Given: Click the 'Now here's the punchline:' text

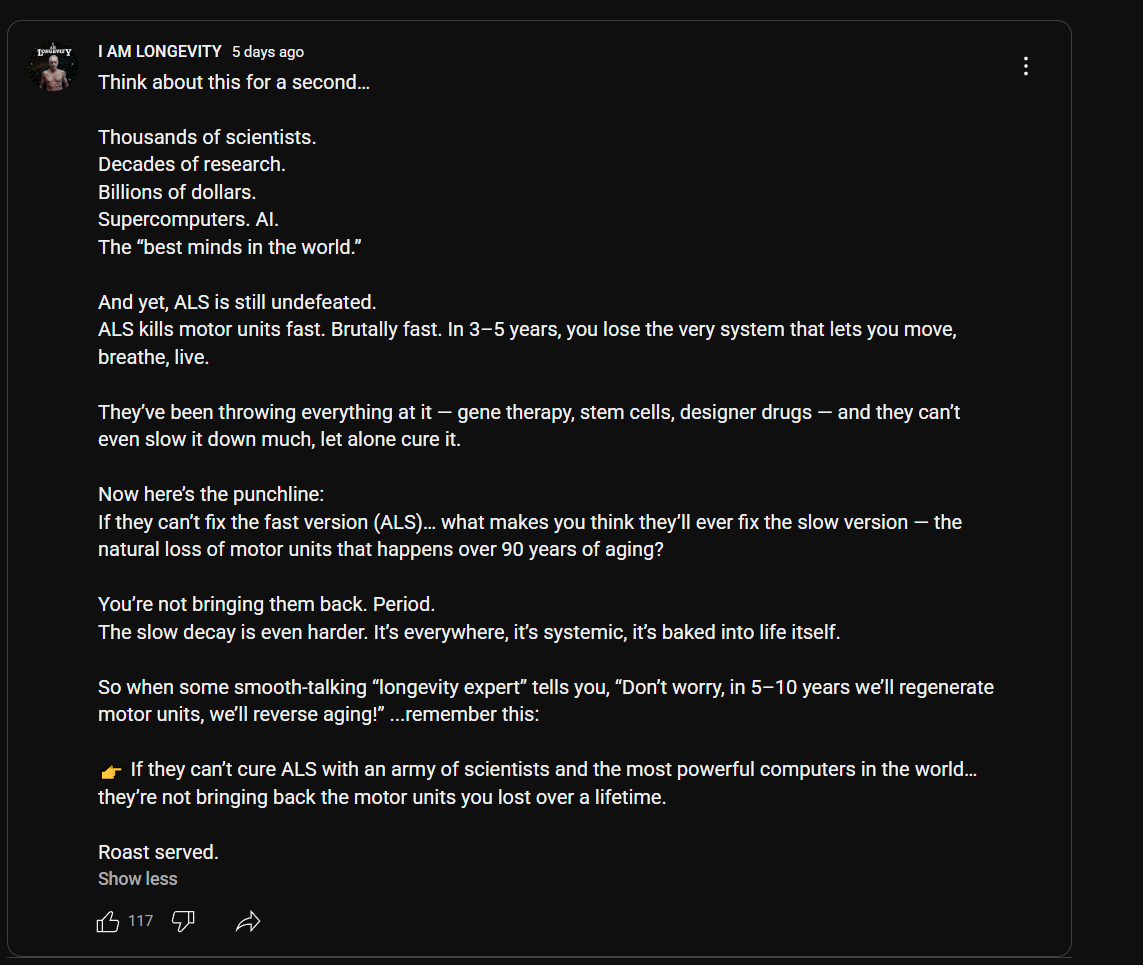Looking at the screenshot, I should pos(211,494).
